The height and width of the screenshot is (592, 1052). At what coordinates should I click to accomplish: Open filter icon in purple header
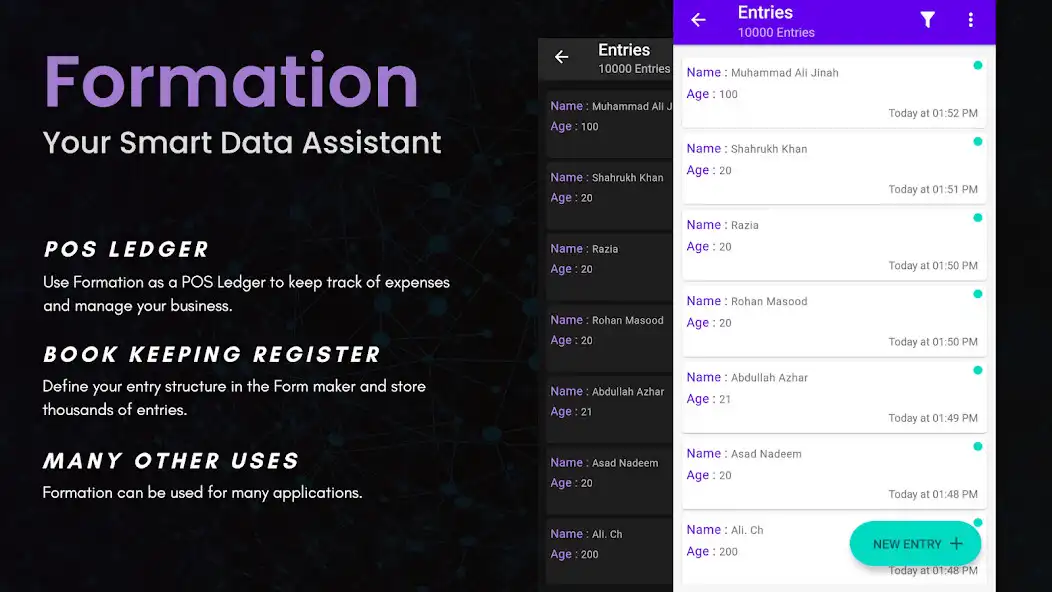click(927, 20)
